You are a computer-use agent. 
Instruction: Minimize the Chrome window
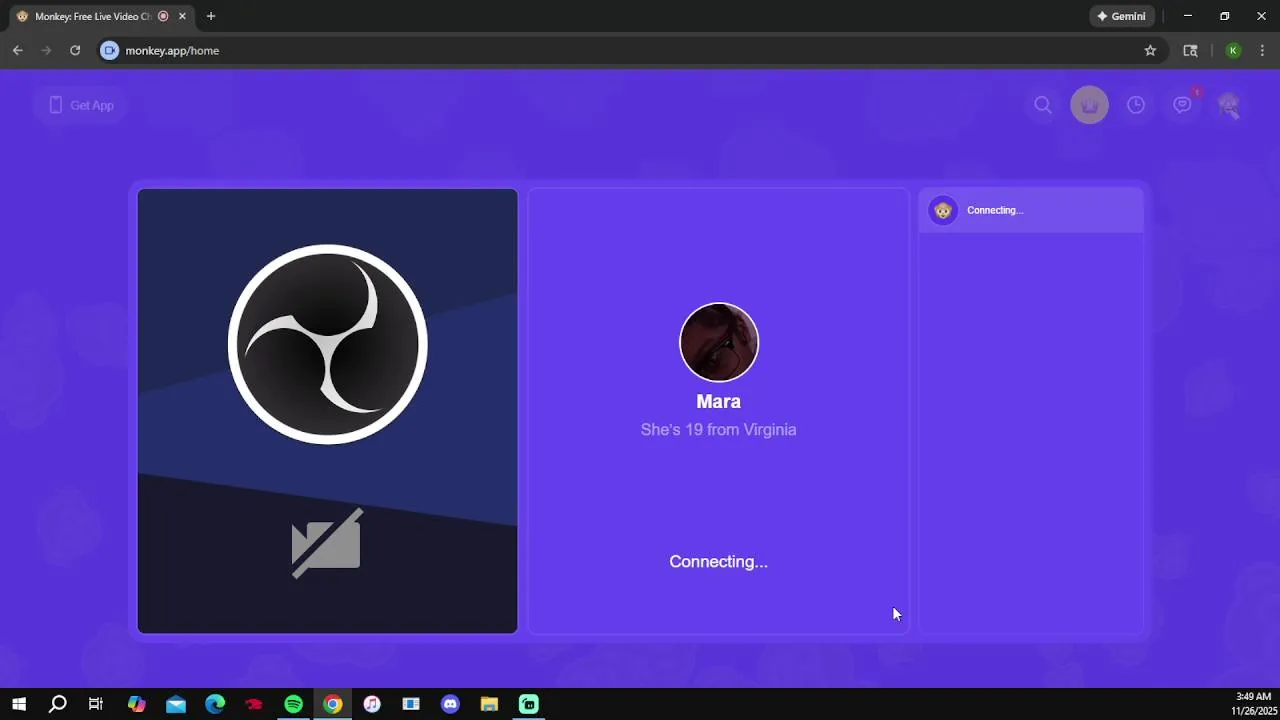[1188, 16]
